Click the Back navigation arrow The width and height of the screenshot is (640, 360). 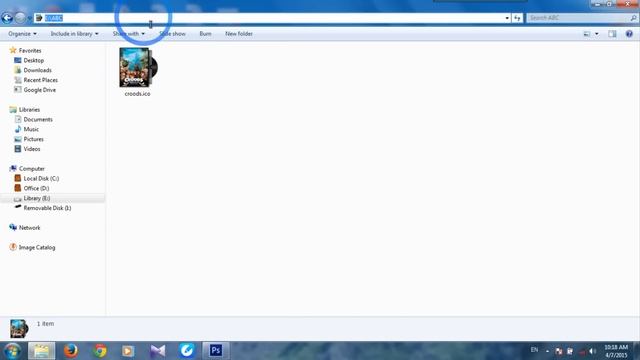pos(7,18)
